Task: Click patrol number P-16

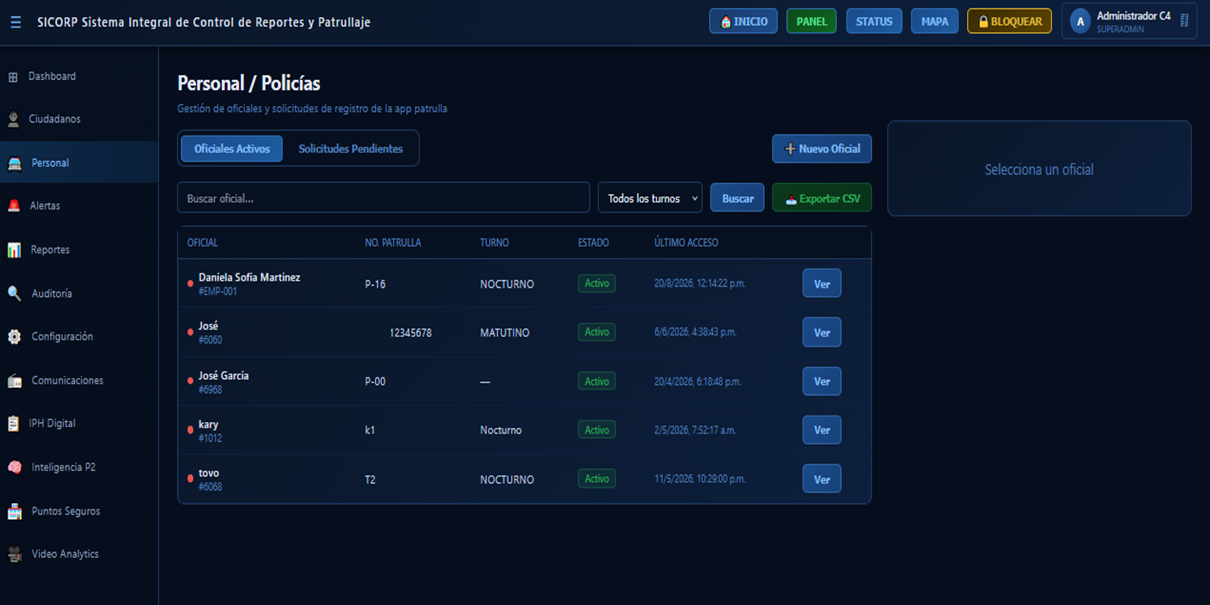Action: (x=375, y=284)
